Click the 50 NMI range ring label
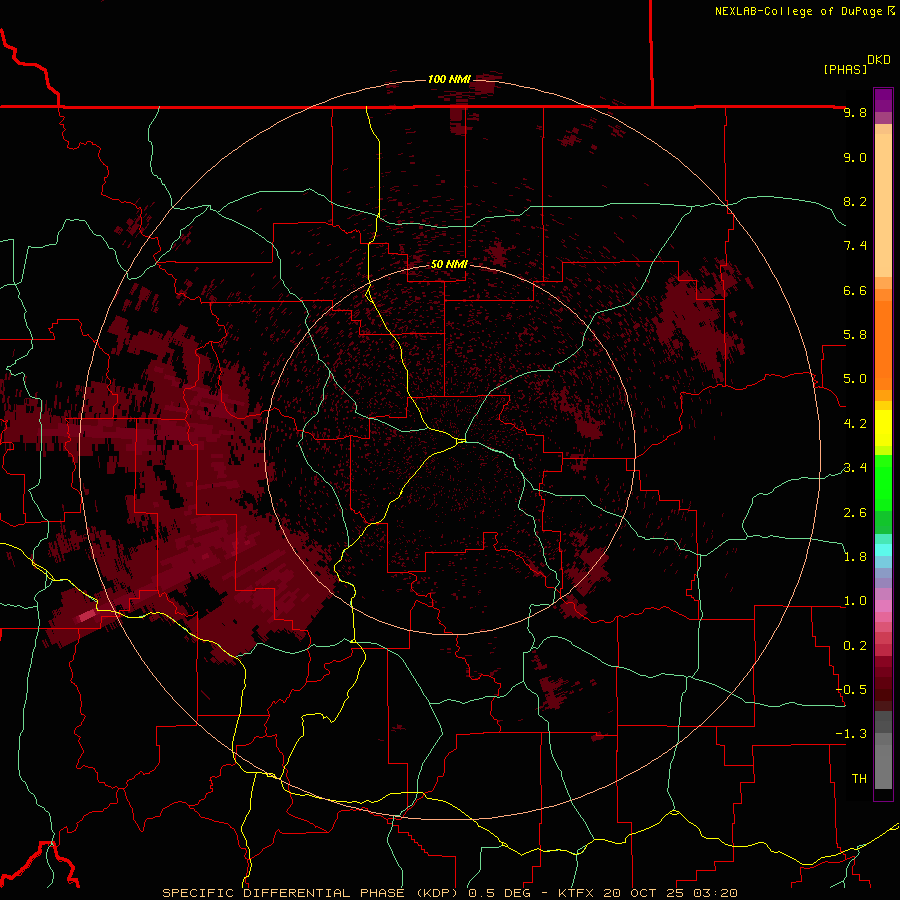Screen dimensions: 900x900 tap(449, 264)
